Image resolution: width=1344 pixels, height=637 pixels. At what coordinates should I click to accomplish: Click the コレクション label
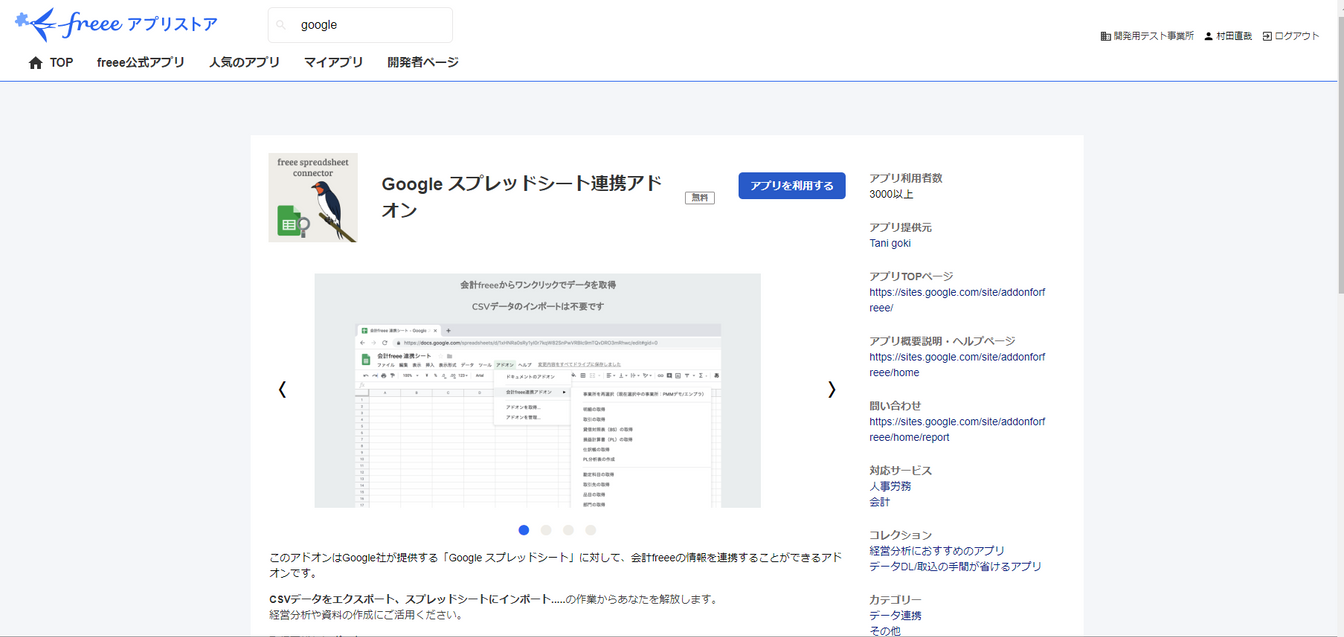tap(901, 535)
